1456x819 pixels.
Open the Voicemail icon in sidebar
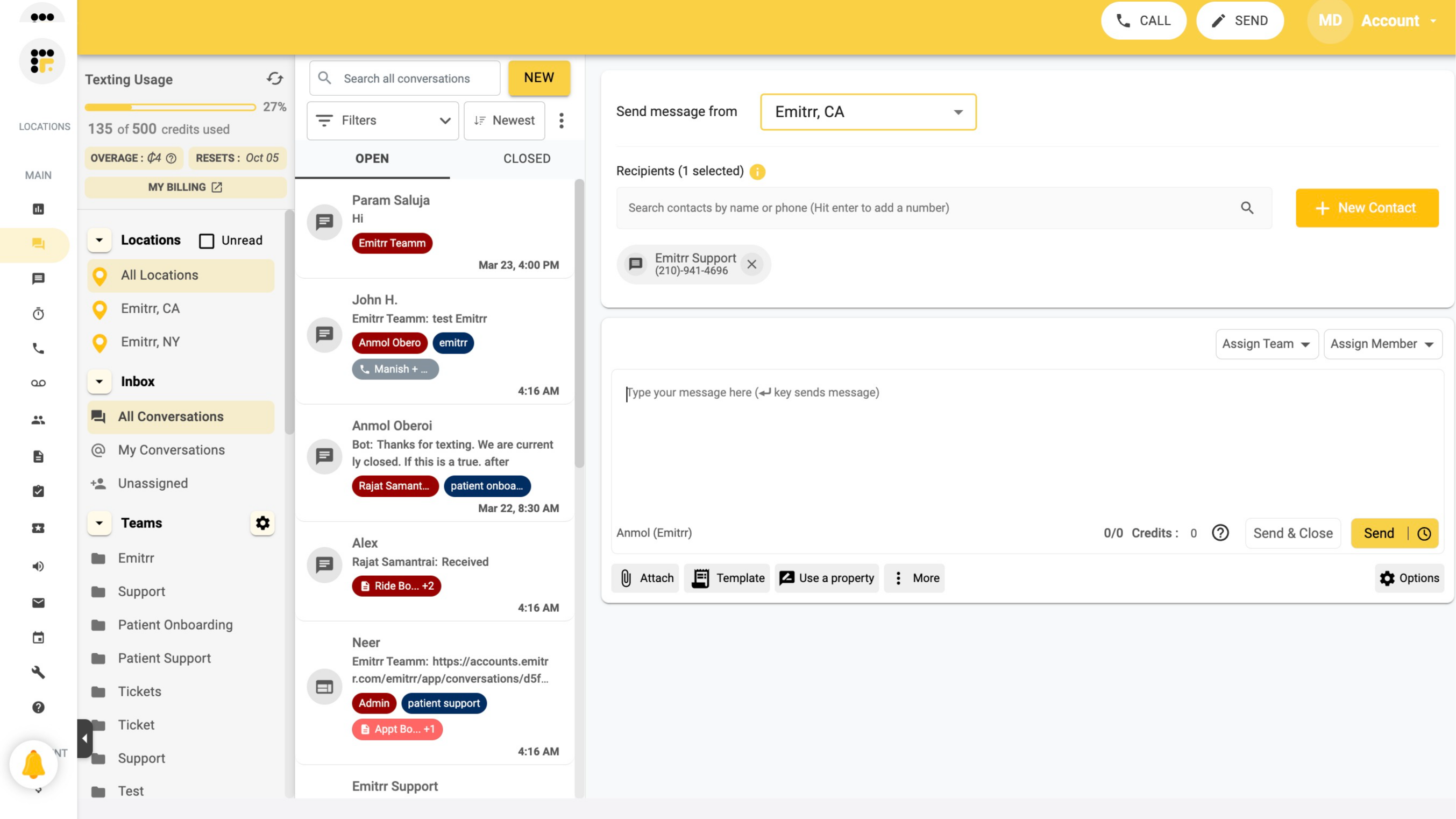tap(38, 383)
